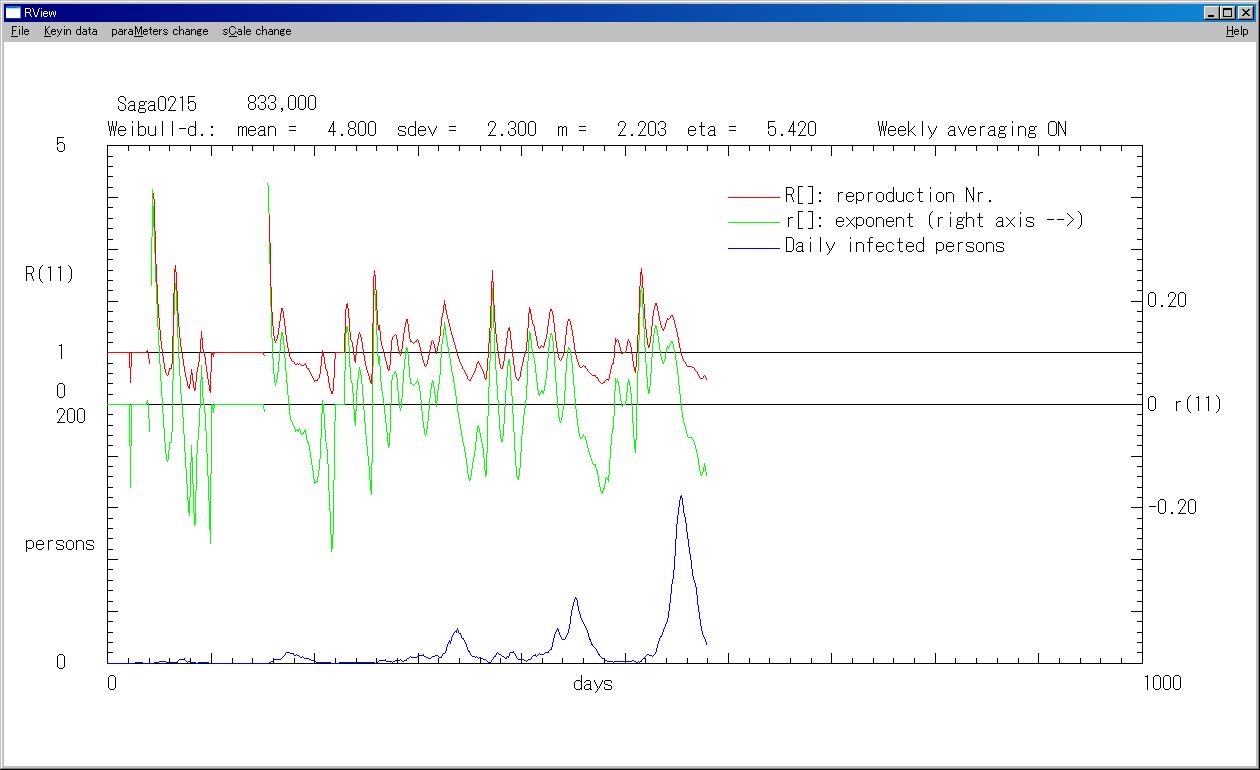The width and height of the screenshot is (1260, 770).
Task: Maximize the RView window
Action: click(1228, 13)
